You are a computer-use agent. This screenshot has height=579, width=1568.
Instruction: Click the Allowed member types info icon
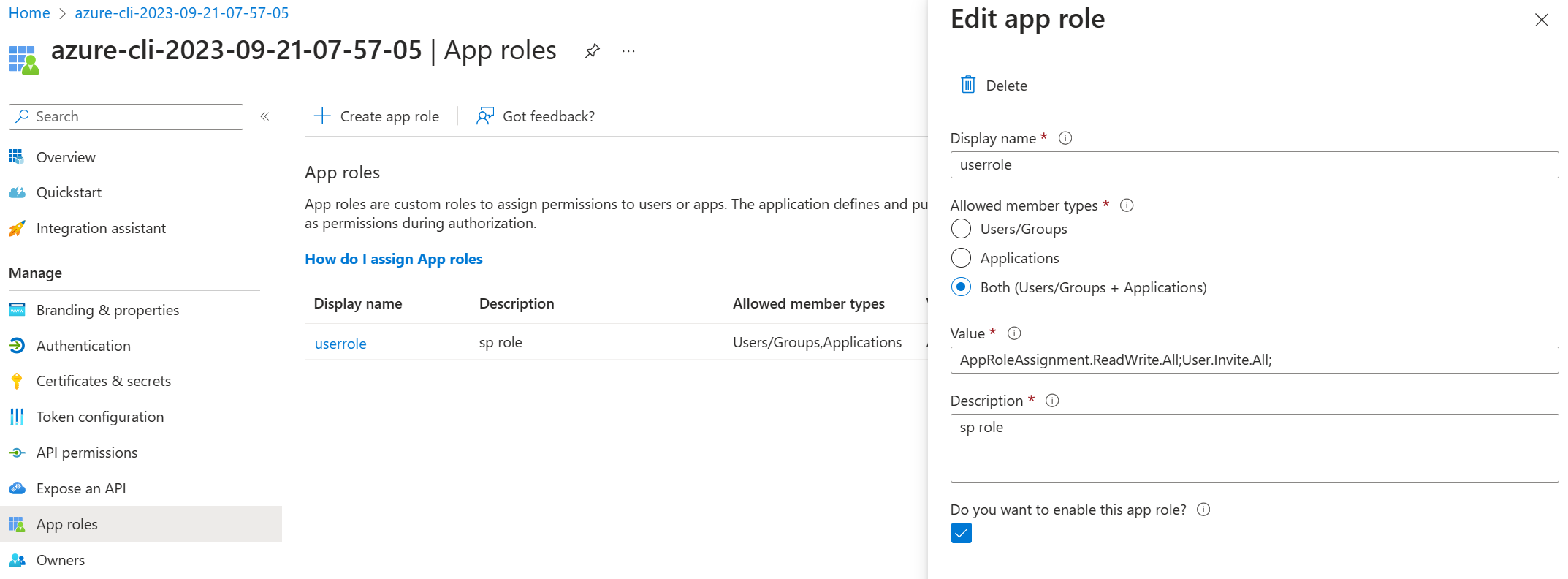pyautogui.click(x=1127, y=205)
